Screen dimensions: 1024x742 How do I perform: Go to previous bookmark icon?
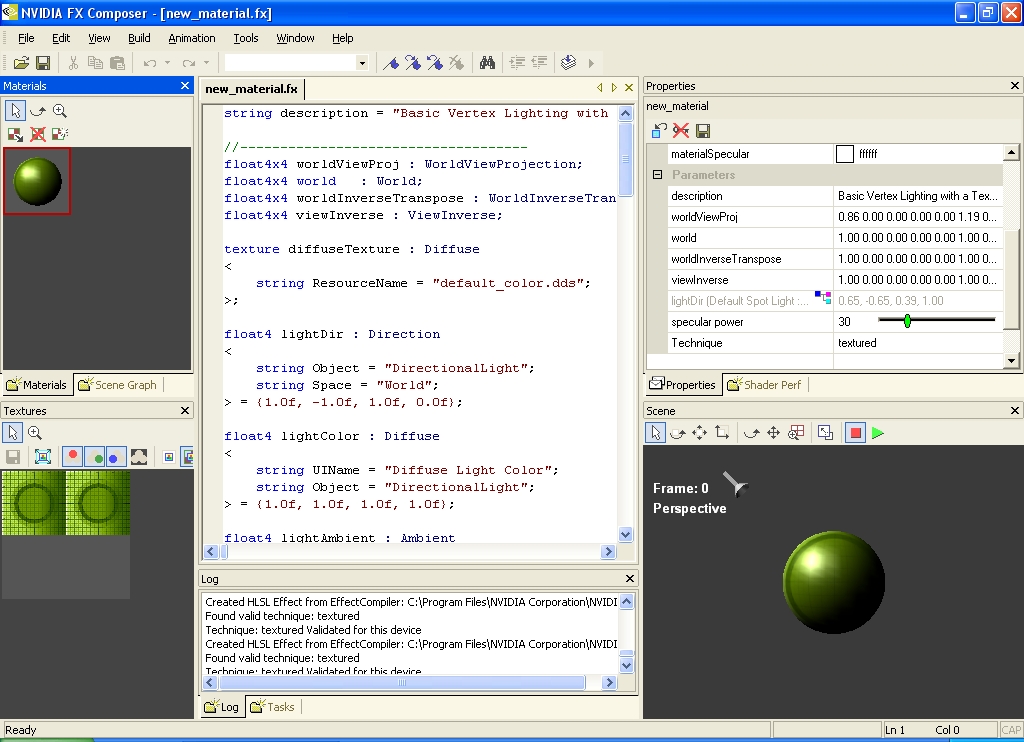pos(435,63)
